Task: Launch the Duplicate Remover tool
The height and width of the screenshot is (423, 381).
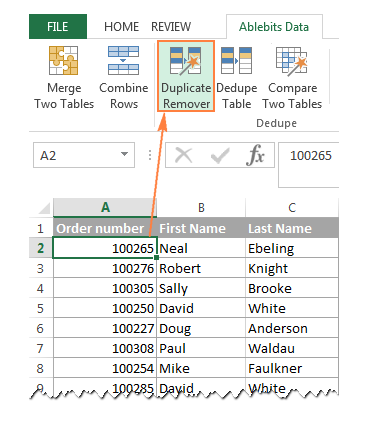Action: 186,76
